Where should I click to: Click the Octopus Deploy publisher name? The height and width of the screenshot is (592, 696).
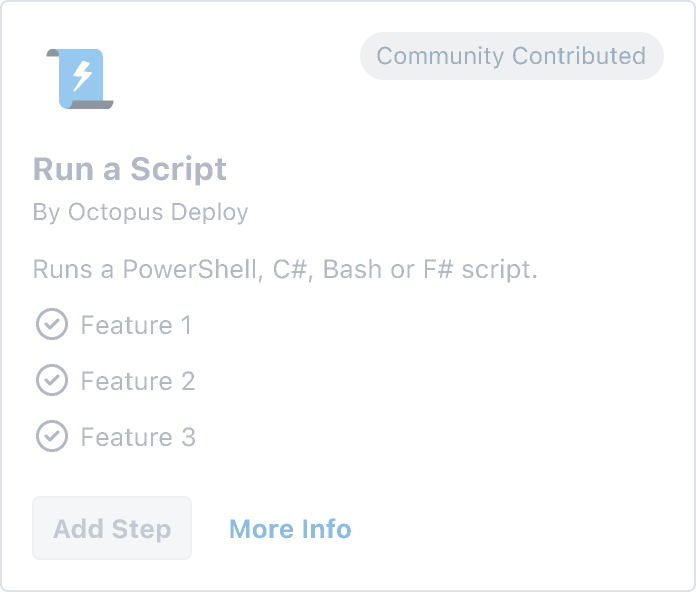[x=158, y=212]
